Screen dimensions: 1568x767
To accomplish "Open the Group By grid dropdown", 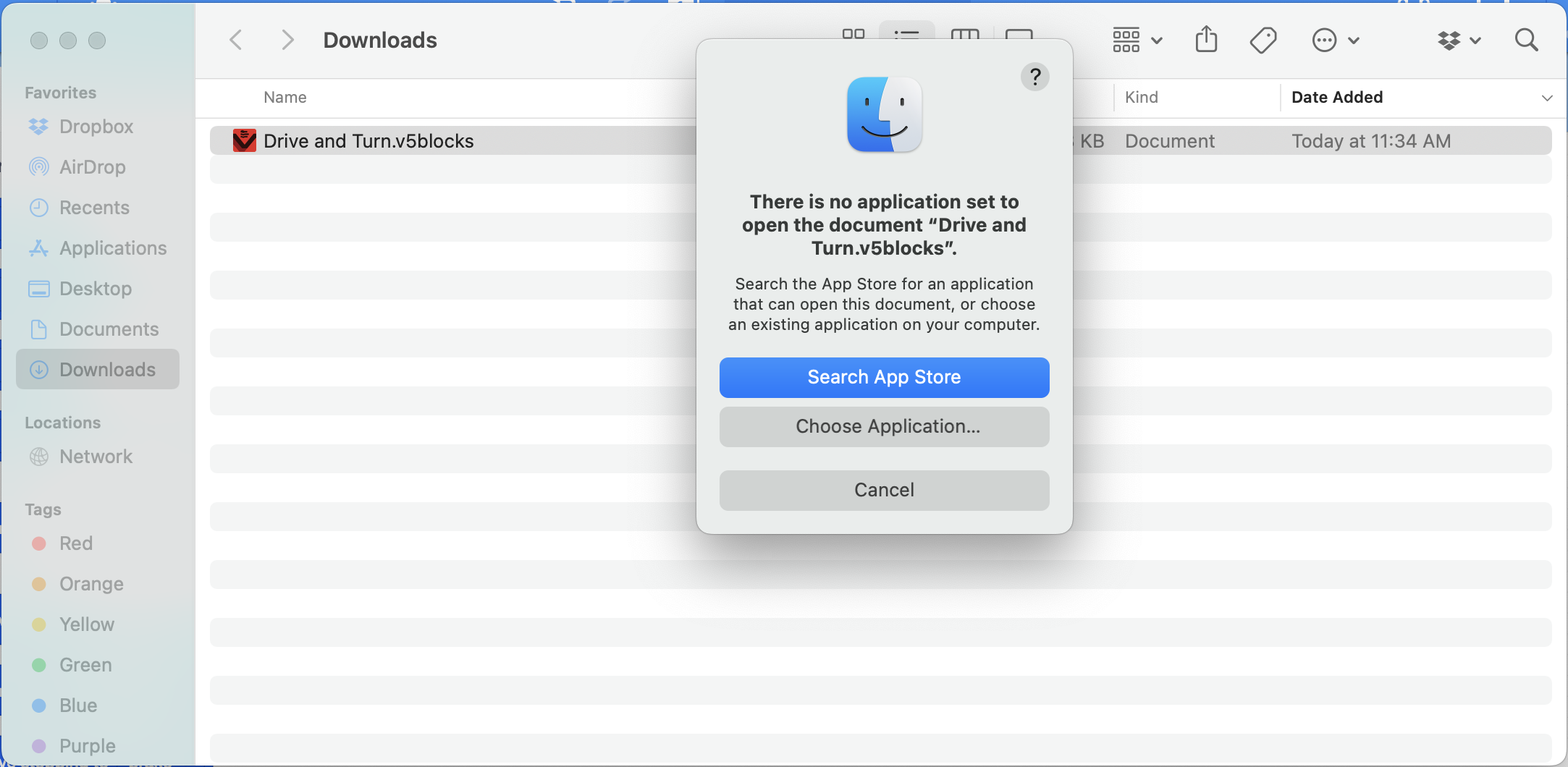I will click(1137, 40).
